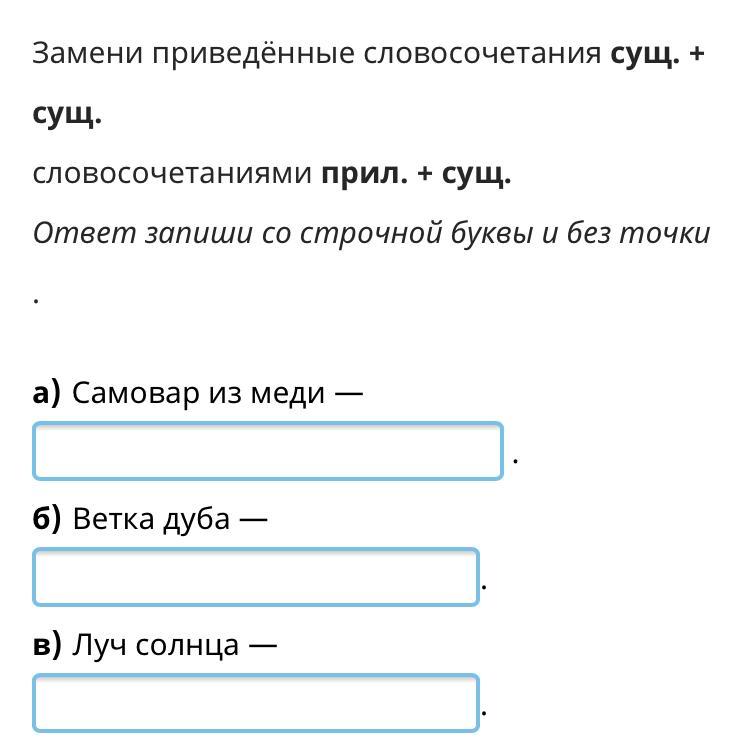This screenshot has height=750, width=750.
Task: Click the phrase Самовар из меди
Action: [199, 394]
